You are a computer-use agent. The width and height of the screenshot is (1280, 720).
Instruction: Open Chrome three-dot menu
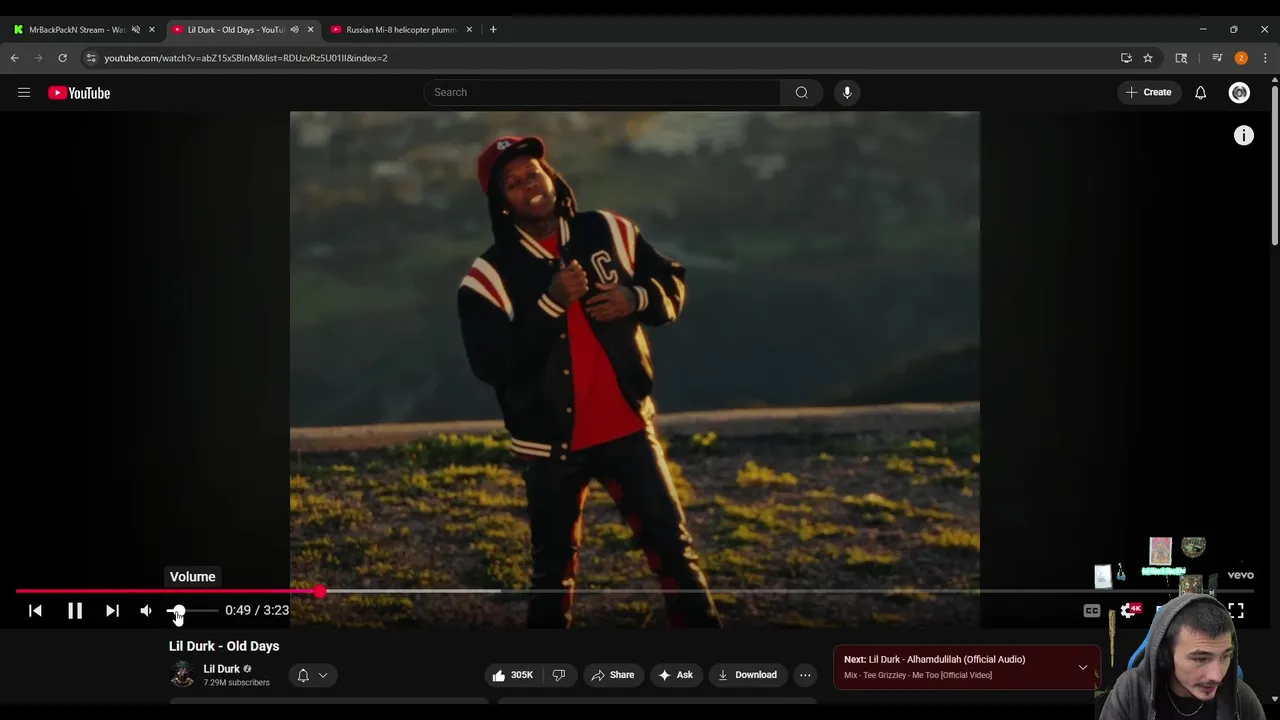click(x=1265, y=58)
